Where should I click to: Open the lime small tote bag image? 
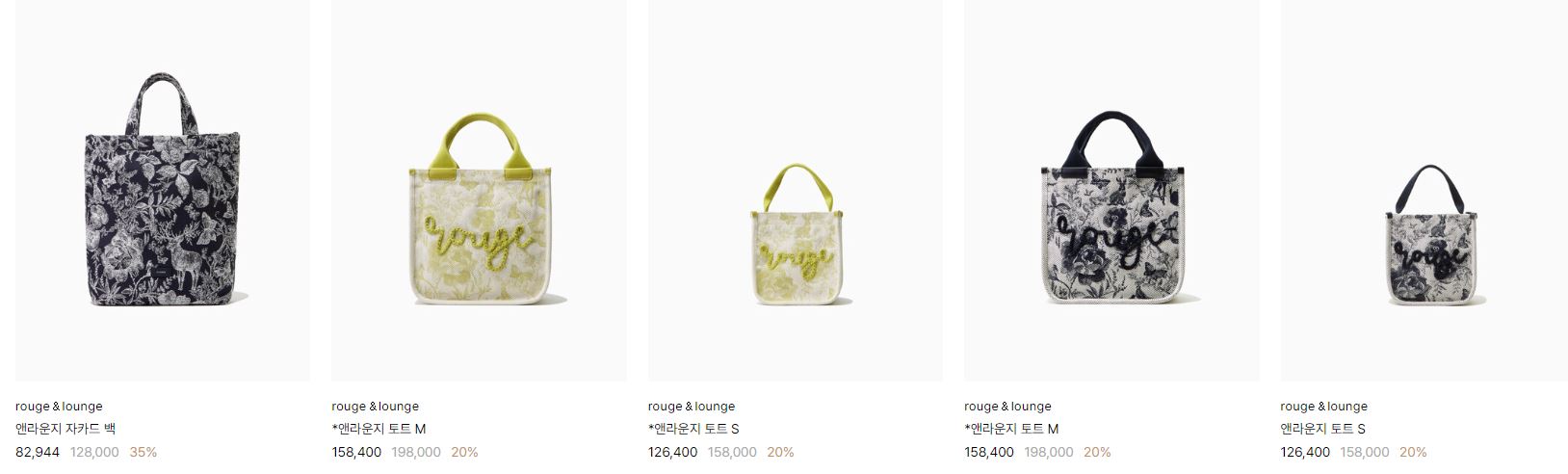click(x=795, y=190)
